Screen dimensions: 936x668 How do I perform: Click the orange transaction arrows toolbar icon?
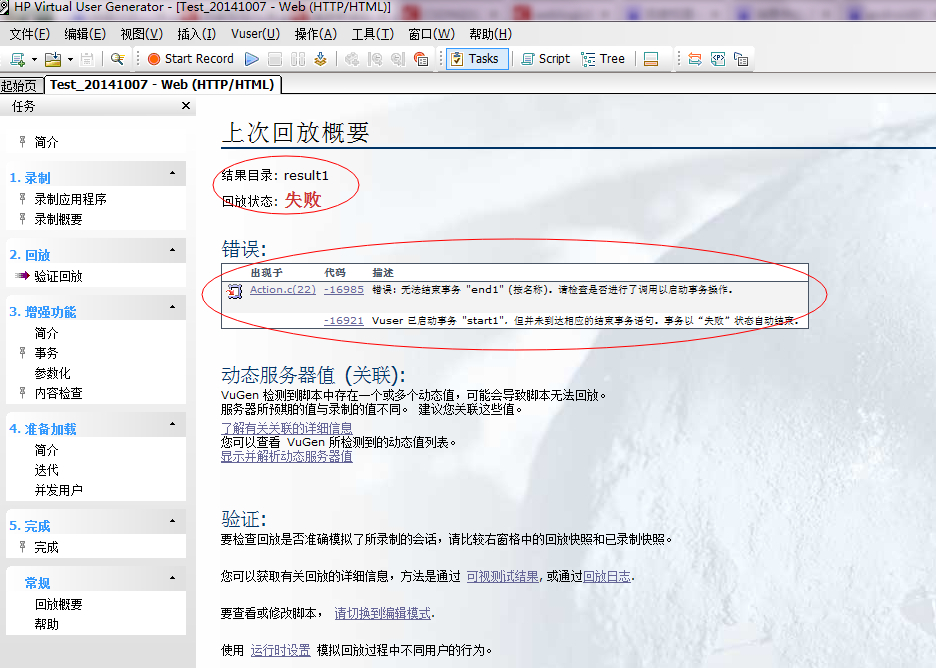(695, 59)
